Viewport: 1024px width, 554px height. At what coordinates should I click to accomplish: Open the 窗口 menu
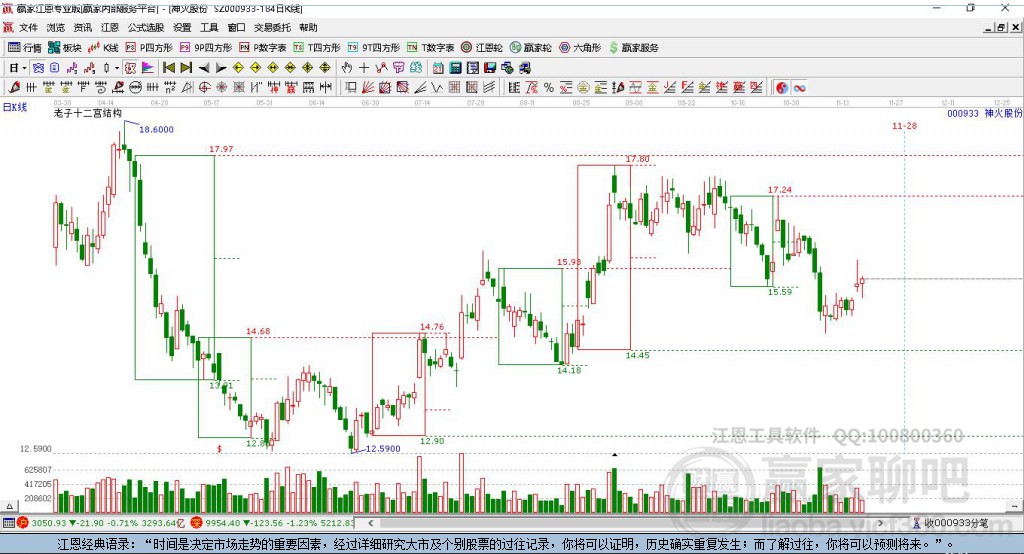[x=236, y=27]
